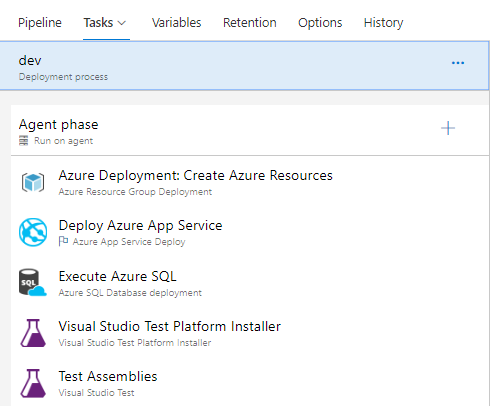Open the Pipeline tab
The image size is (490, 406).
[x=40, y=23]
